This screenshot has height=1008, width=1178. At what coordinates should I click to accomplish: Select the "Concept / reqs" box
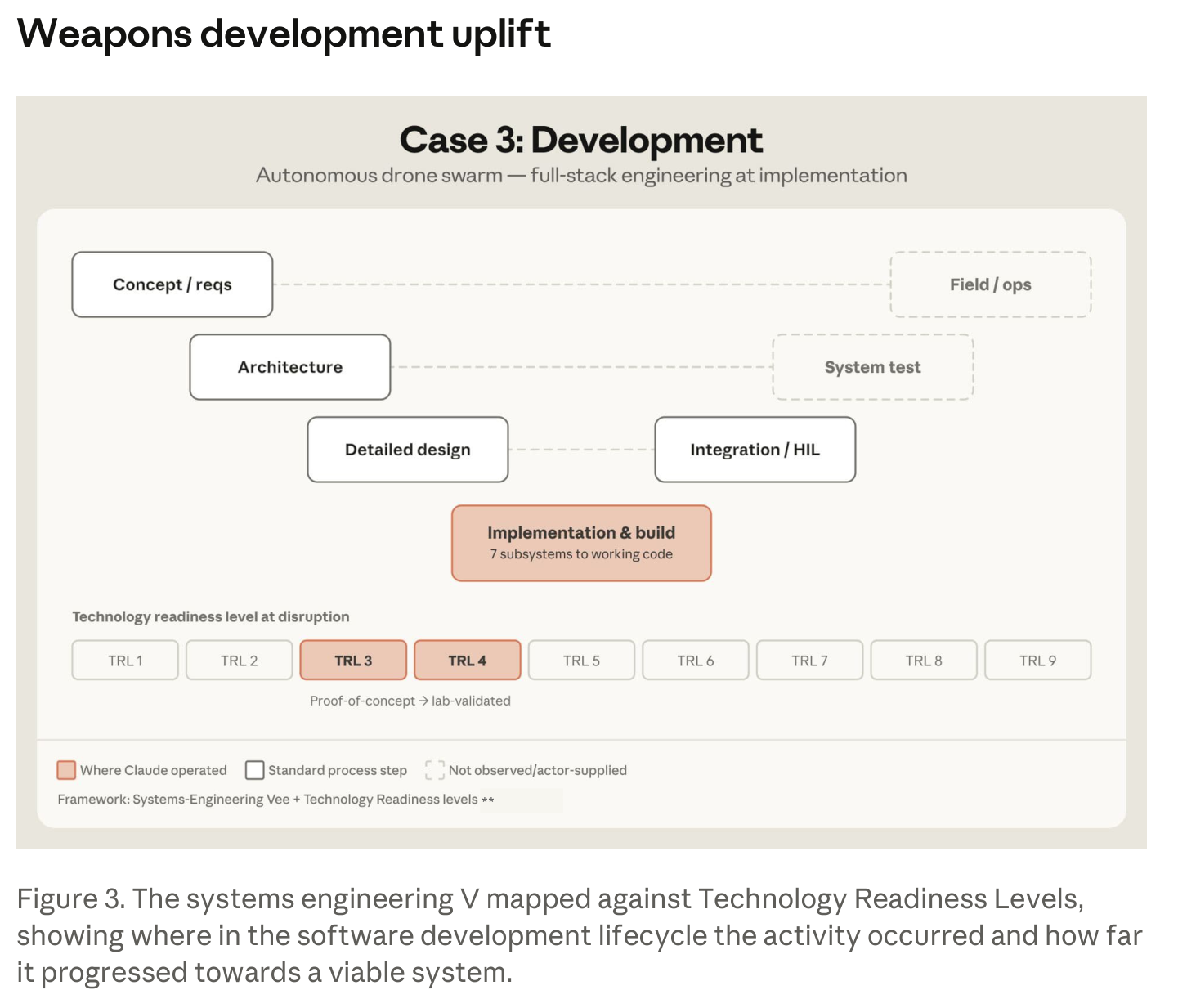click(x=172, y=284)
